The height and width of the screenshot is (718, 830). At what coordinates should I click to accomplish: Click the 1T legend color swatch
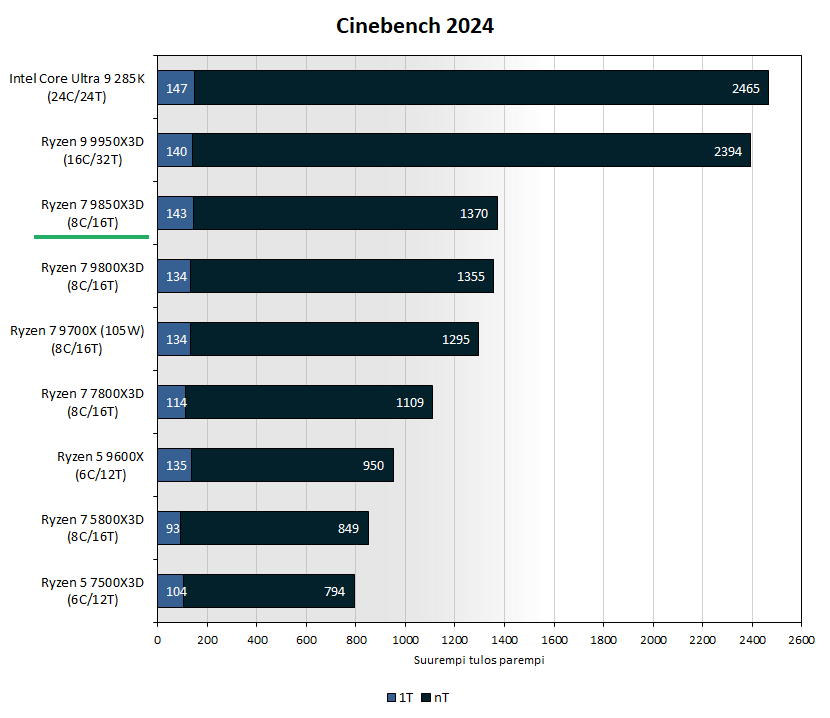[391, 697]
